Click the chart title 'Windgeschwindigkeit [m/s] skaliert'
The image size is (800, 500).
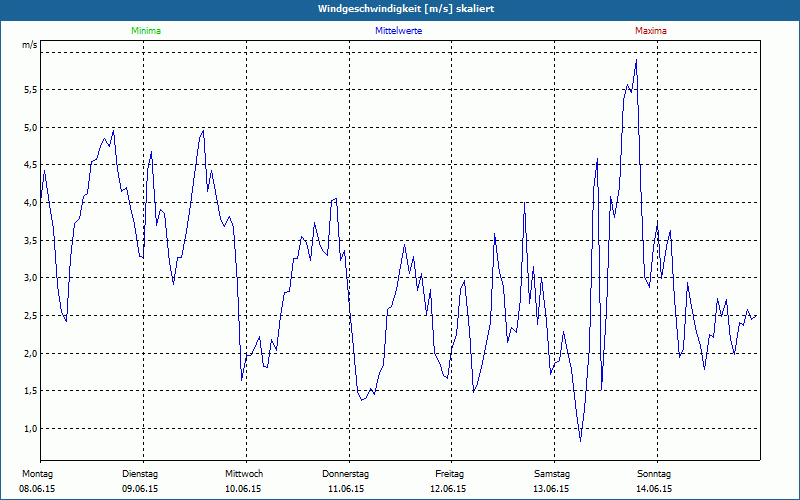tap(406, 9)
